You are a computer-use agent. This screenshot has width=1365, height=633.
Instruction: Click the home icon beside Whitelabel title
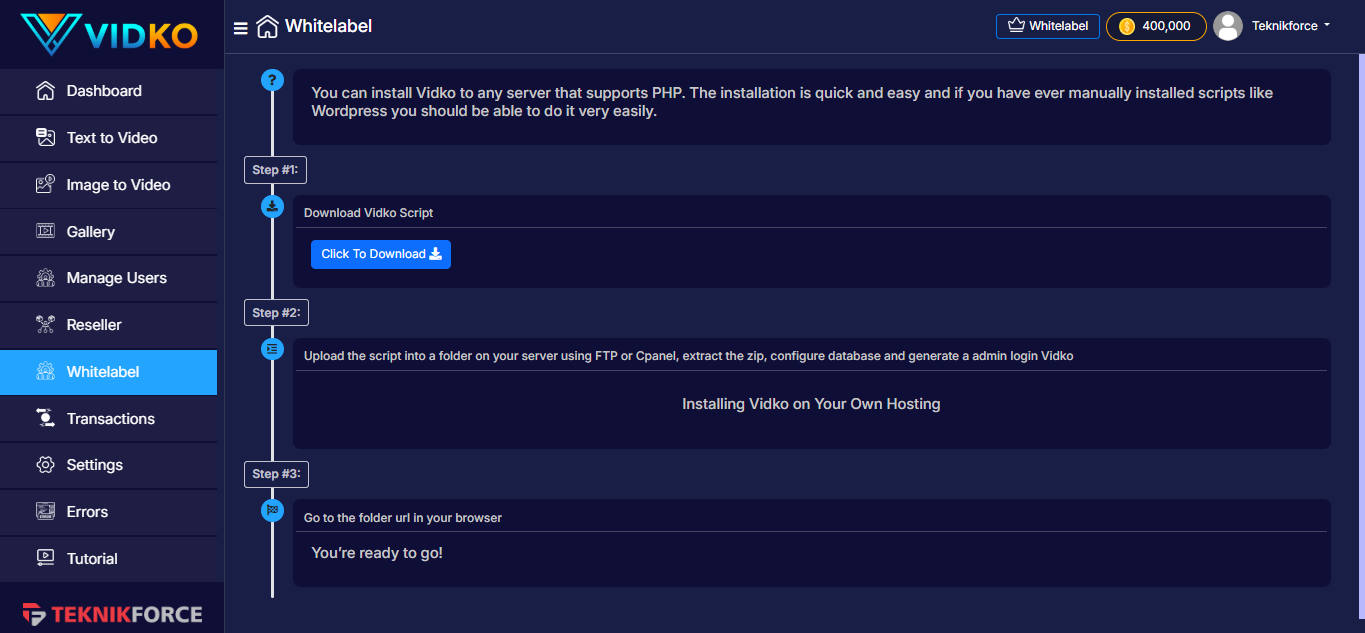coord(267,27)
